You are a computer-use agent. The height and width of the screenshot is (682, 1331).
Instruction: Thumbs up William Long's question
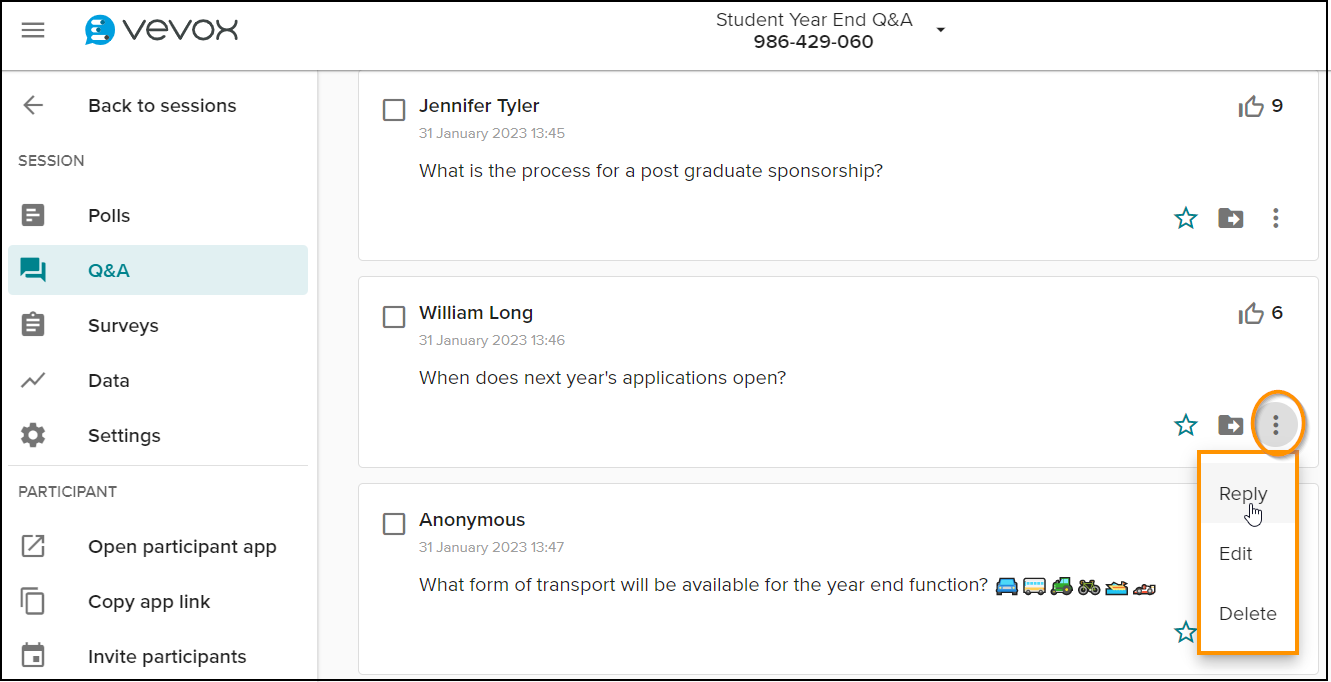pos(1251,314)
